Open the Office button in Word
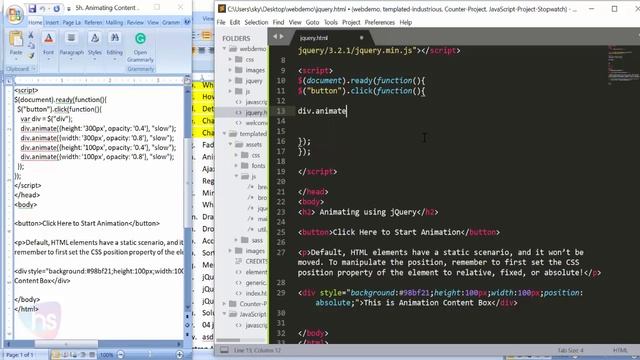 click(x=14, y=14)
